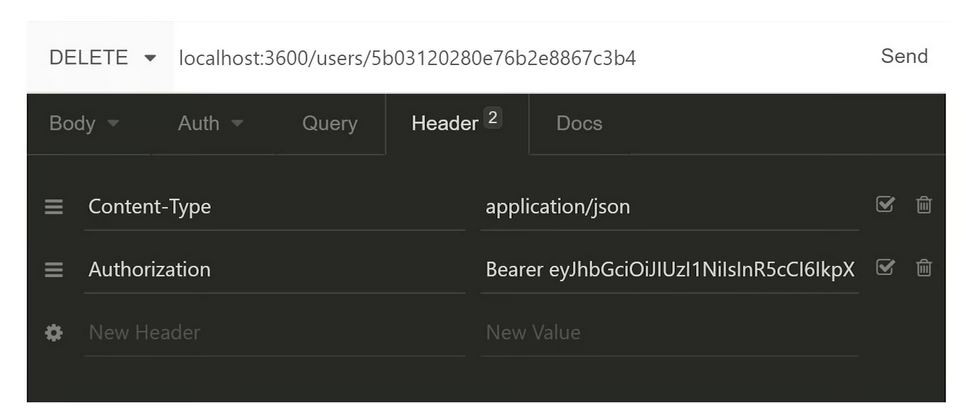Click the Content-Type header name field
966x419 pixels.
274,207
